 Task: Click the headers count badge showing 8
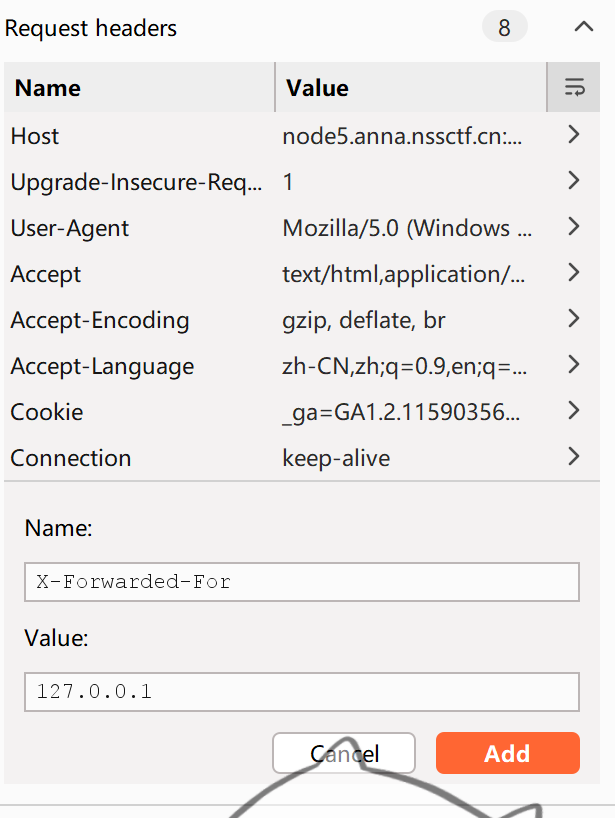click(x=504, y=28)
